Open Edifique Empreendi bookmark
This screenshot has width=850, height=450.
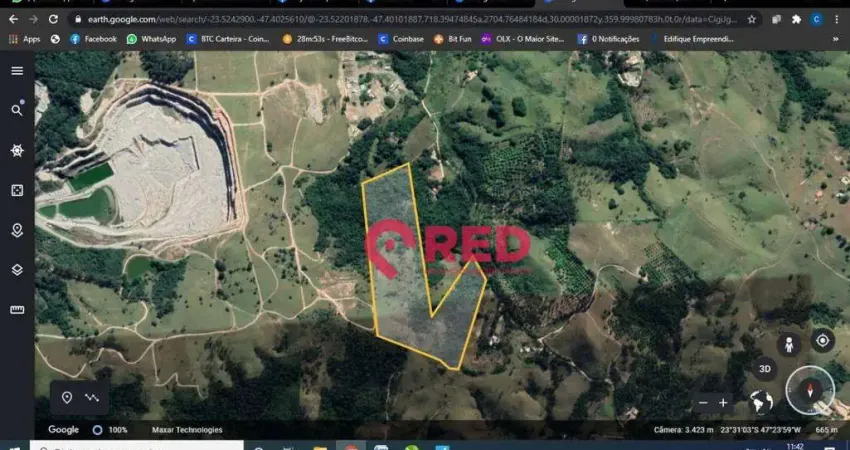pos(692,39)
